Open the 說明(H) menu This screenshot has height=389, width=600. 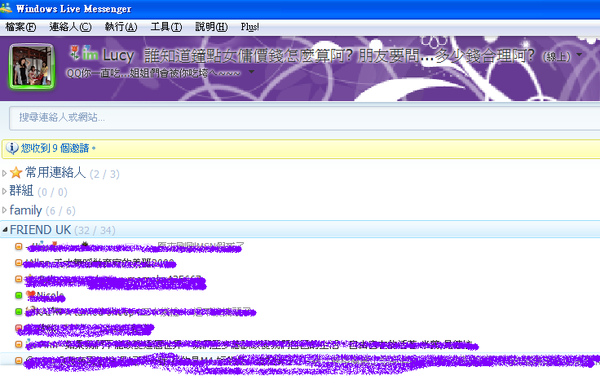click(x=212, y=27)
